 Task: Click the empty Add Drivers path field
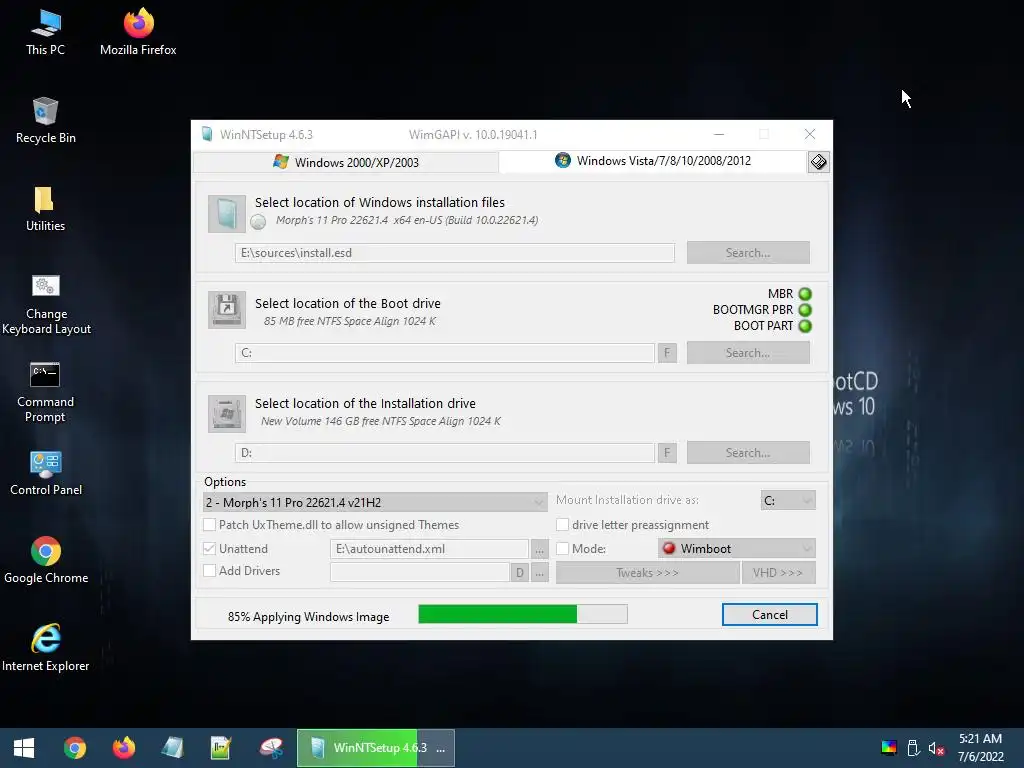tap(420, 572)
